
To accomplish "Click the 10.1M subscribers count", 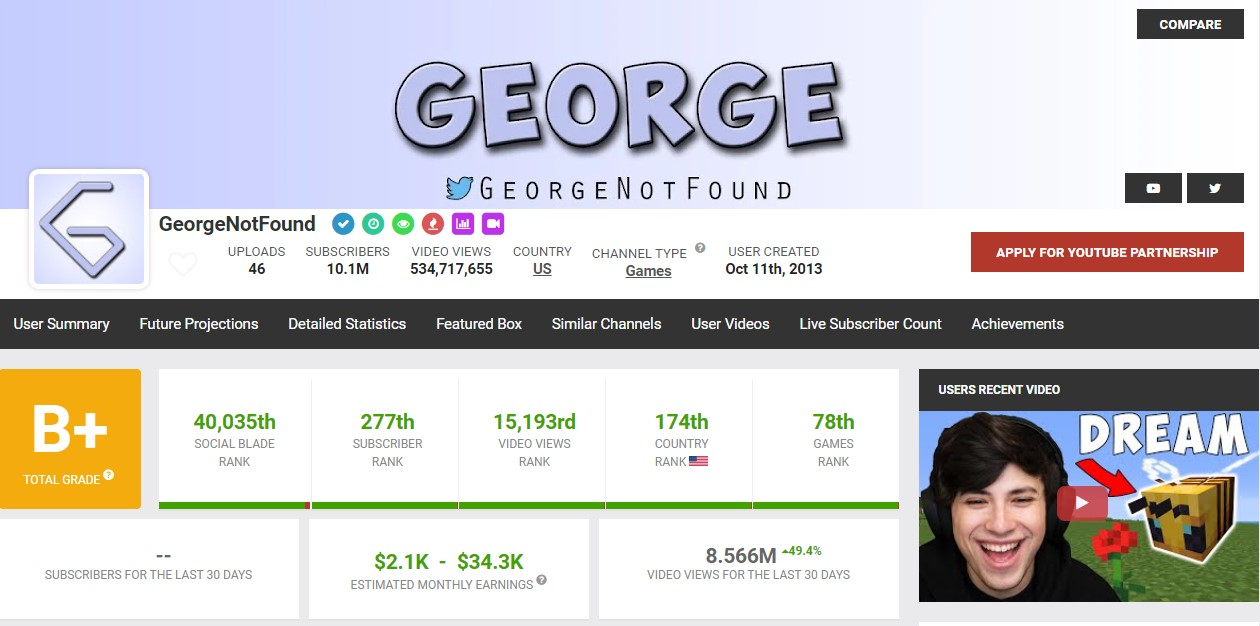I will pyautogui.click(x=348, y=269).
